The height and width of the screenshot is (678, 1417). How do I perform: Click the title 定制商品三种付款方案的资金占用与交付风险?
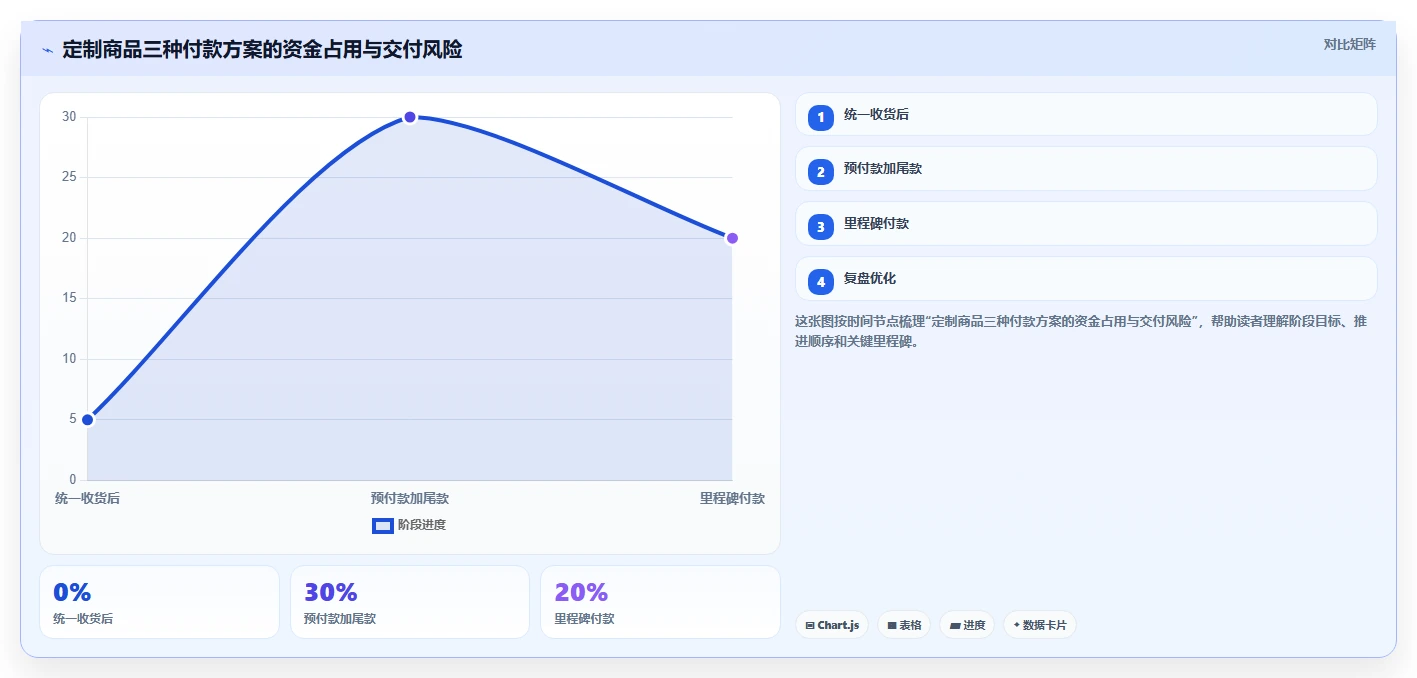[x=262, y=50]
